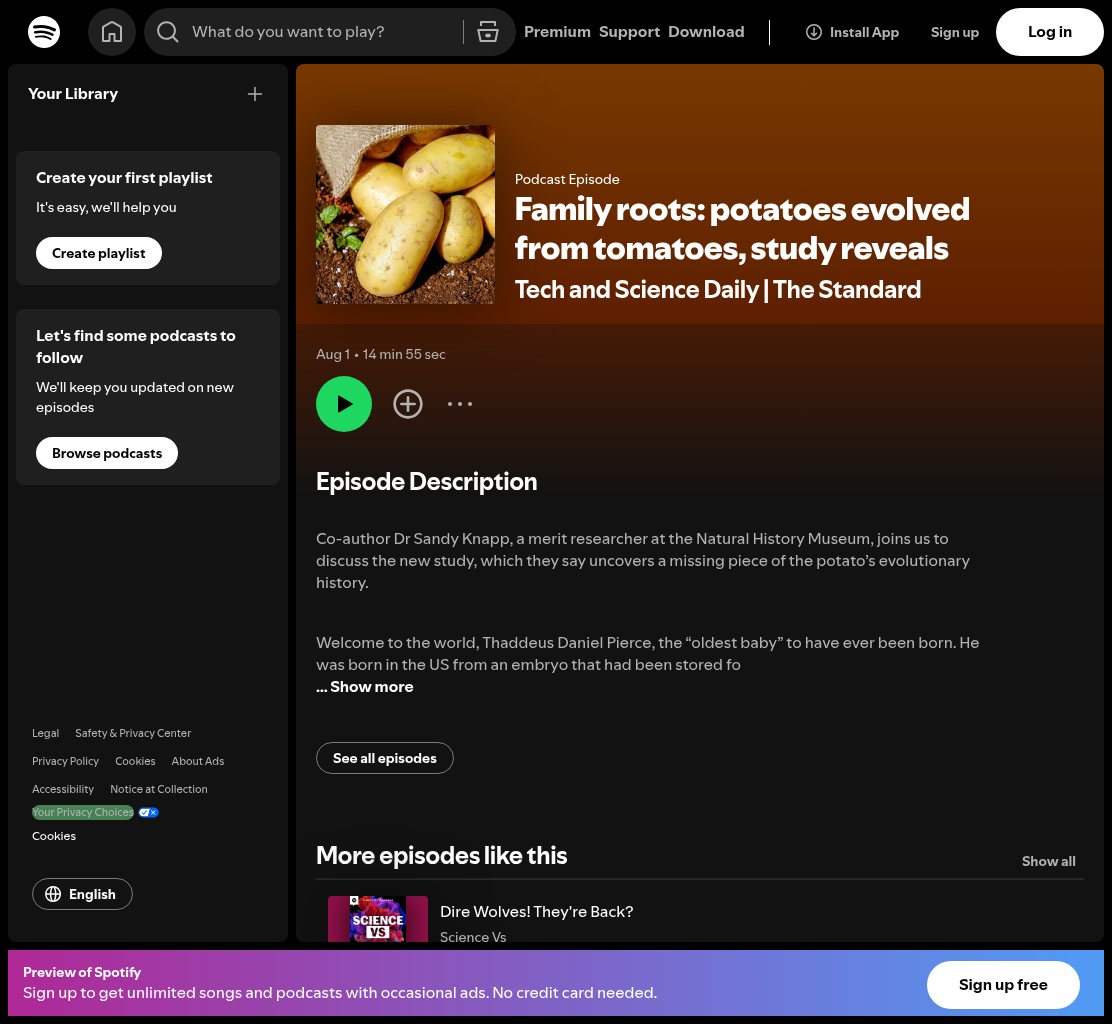The image size is (1112, 1024).
Task: Open Support in top navigation
Action: tap(629, 32)
